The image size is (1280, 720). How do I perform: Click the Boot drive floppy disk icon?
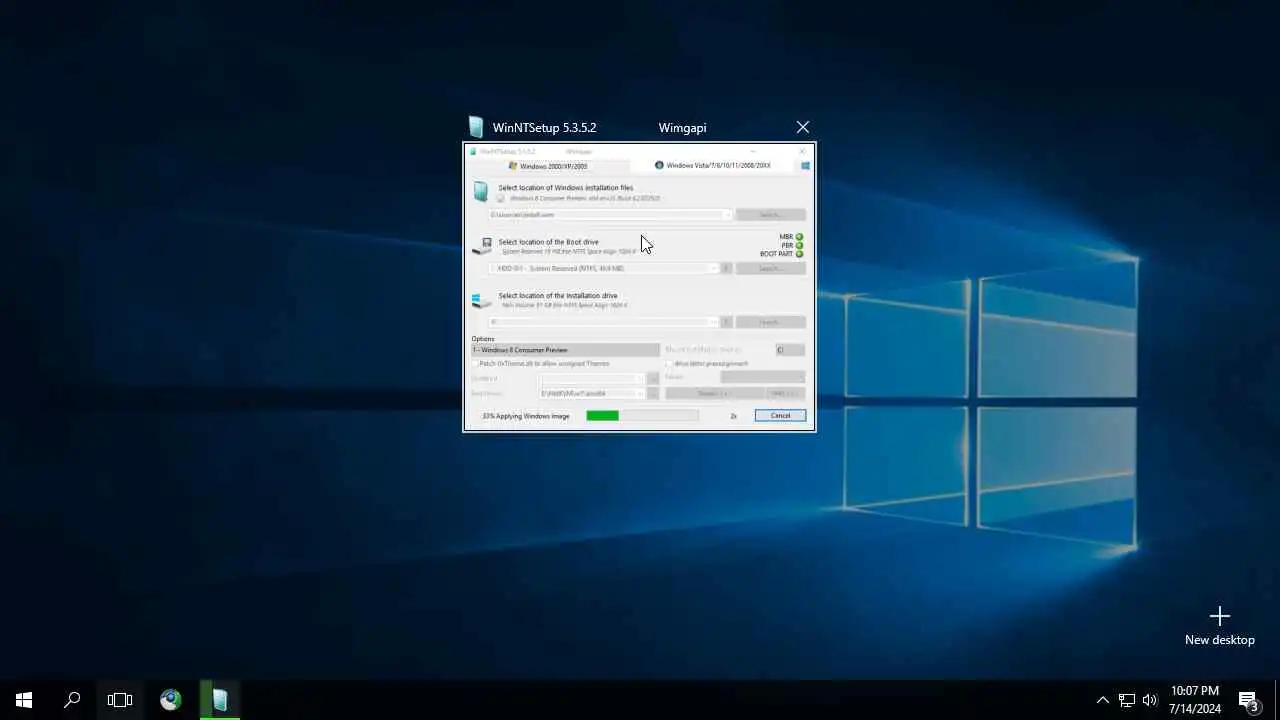pyautogui.click(x=482, y=246)
